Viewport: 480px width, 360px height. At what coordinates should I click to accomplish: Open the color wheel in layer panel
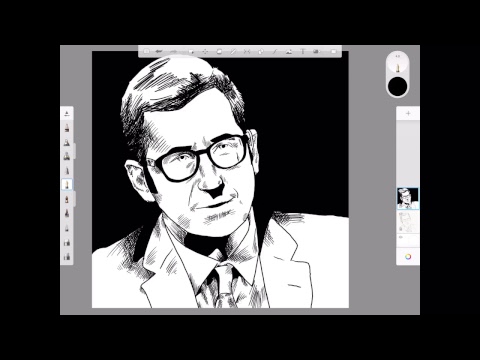click(x=408, y=257)
